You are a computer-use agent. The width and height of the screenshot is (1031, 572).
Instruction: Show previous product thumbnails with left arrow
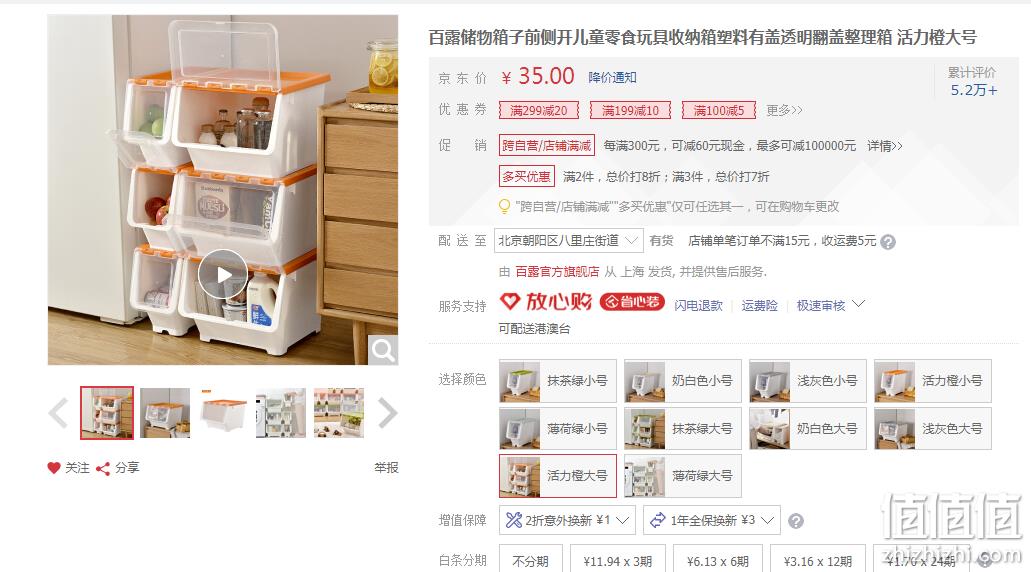coord(59,413)
